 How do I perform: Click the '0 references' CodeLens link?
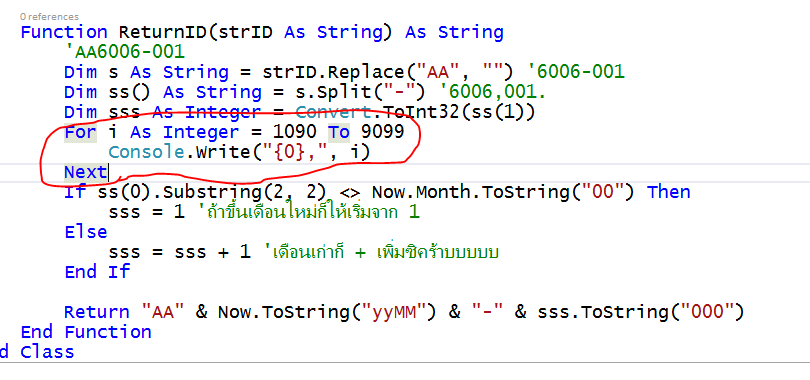click(50, 17)
